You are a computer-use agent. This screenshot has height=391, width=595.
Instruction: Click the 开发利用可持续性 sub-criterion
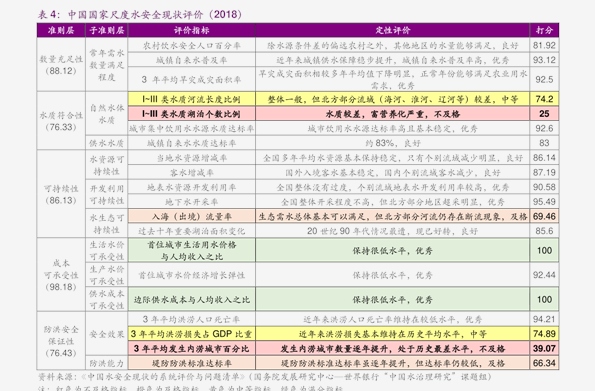tap(107, 194)
